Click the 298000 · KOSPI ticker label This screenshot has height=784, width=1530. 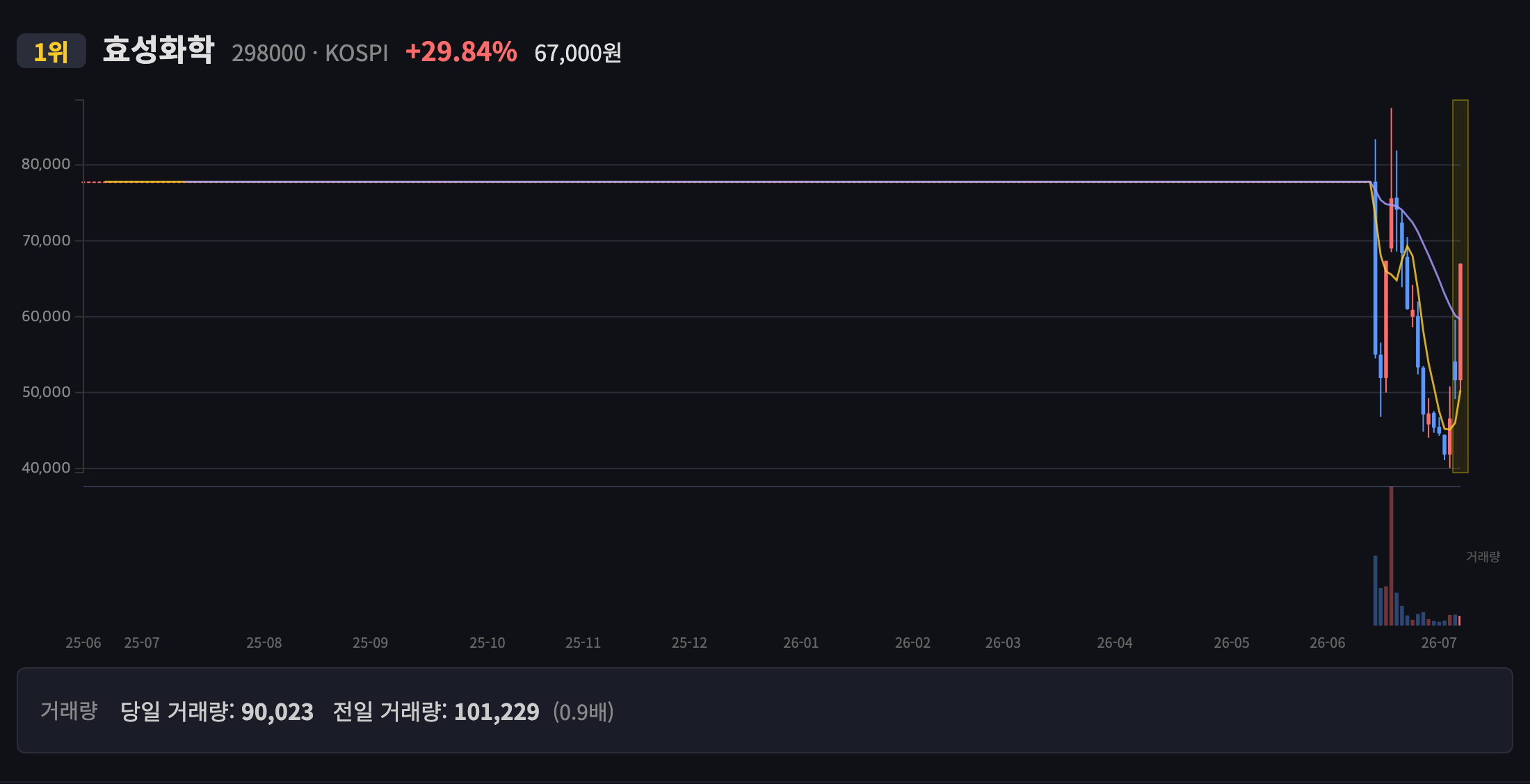coord(310,53)
